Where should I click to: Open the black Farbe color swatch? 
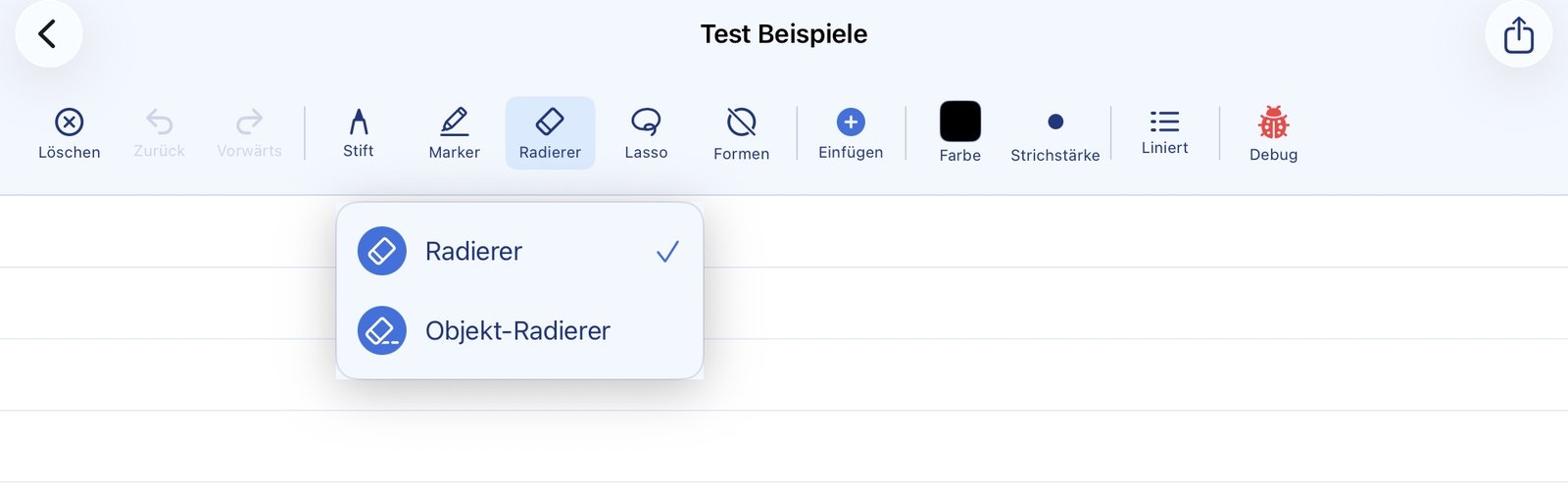(x=959, y=122)
